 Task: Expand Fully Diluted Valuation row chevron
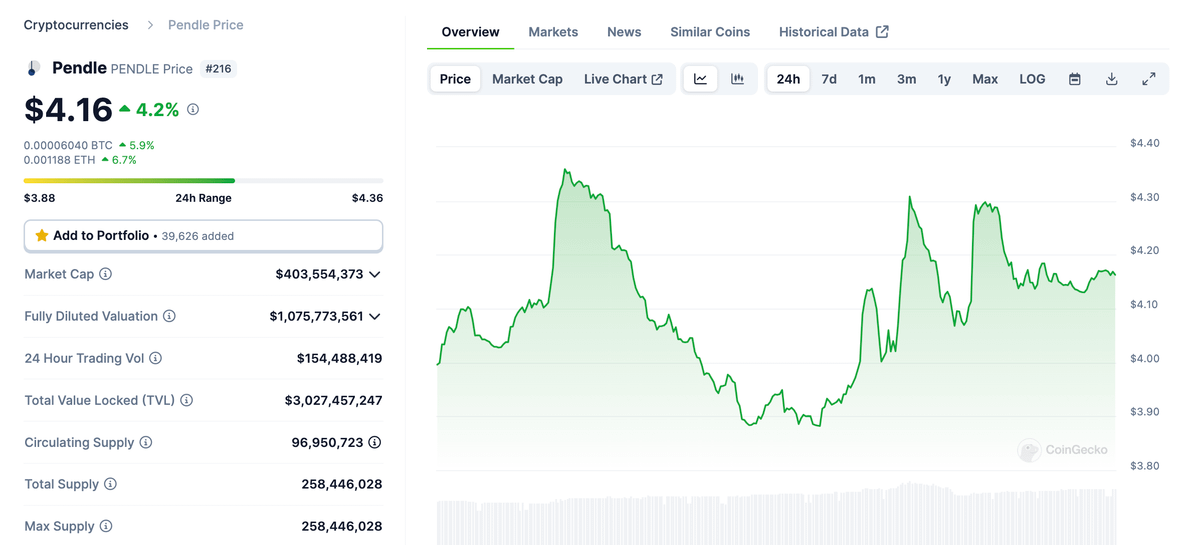pyautogui.click(x=375, y=316)
